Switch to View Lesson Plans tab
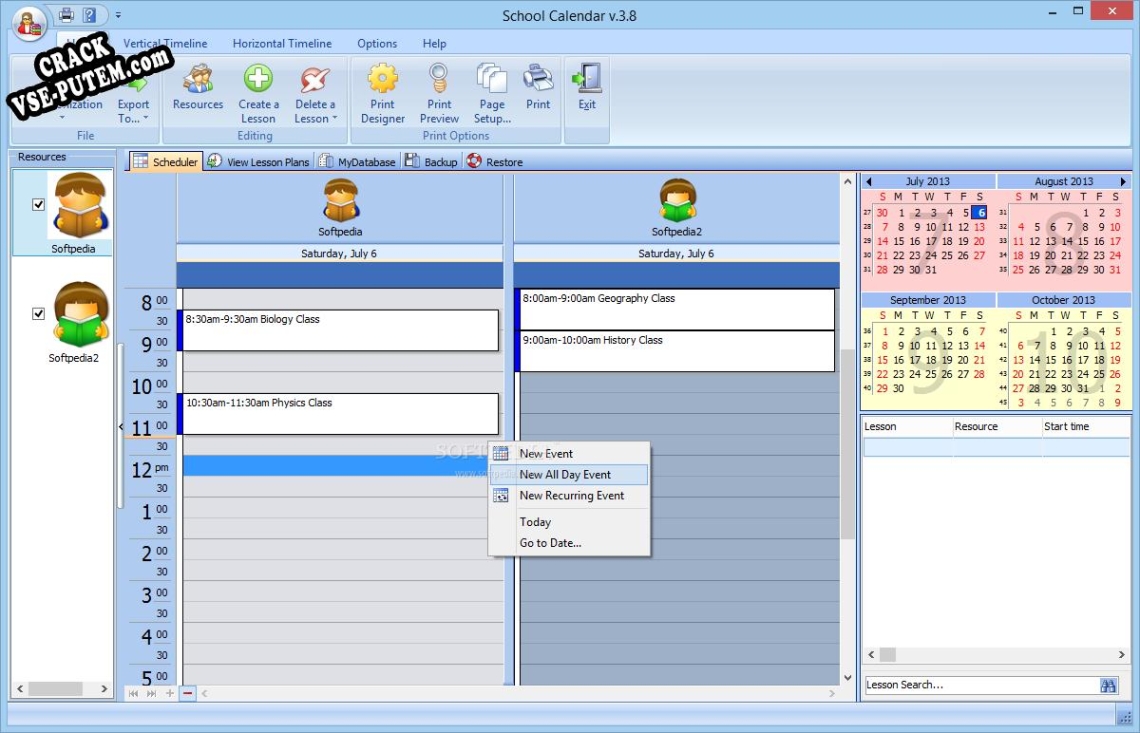This screenshot has width=1140, height=733. (x=260, y=162)
